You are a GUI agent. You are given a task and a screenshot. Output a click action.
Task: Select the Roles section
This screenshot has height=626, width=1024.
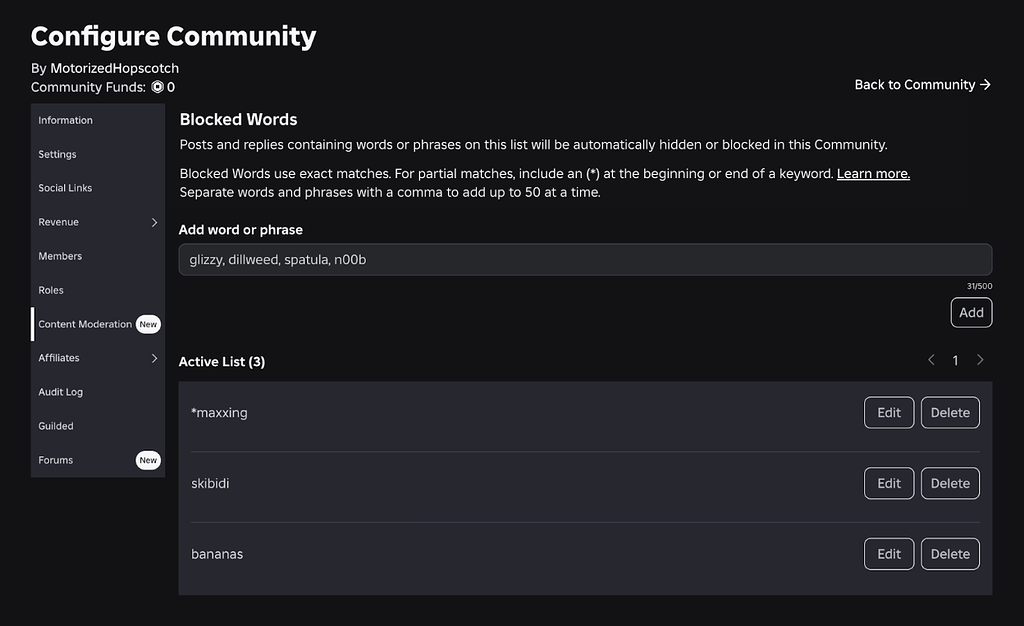[x=50, y=290]
